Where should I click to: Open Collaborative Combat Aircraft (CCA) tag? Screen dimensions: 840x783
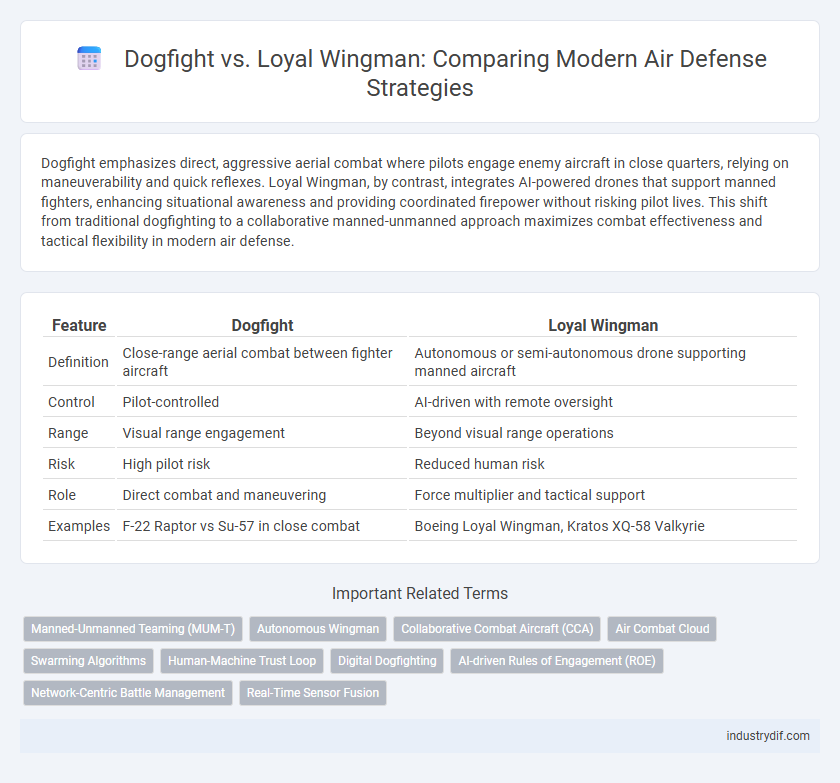point(497,629)
